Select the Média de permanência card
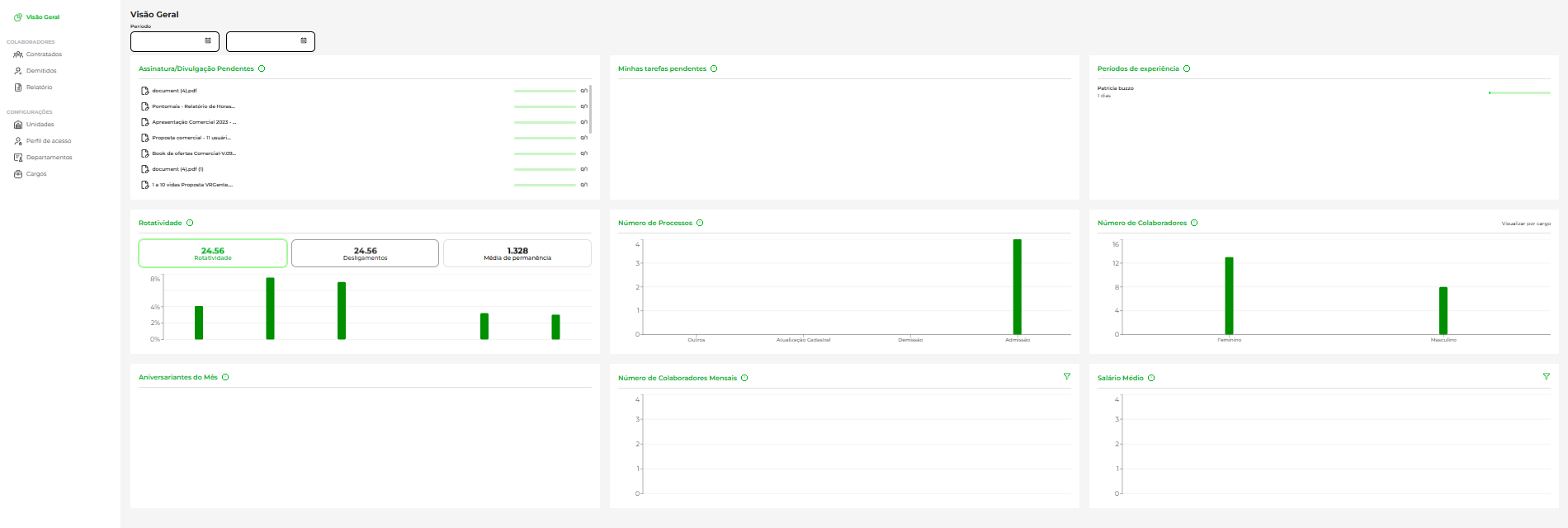This screenshot has height=528, width=1568. pyautogui.click(x=517, y=253)
